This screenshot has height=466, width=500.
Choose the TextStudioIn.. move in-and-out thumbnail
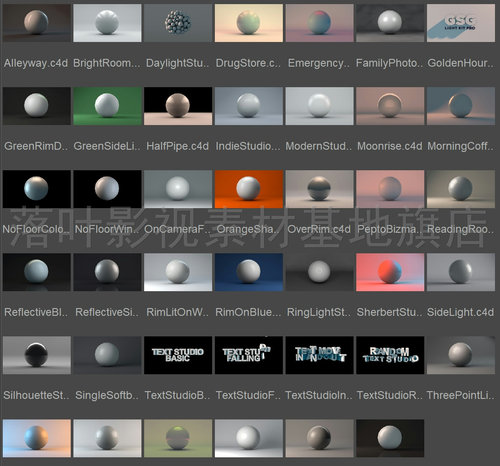(319, 355)
